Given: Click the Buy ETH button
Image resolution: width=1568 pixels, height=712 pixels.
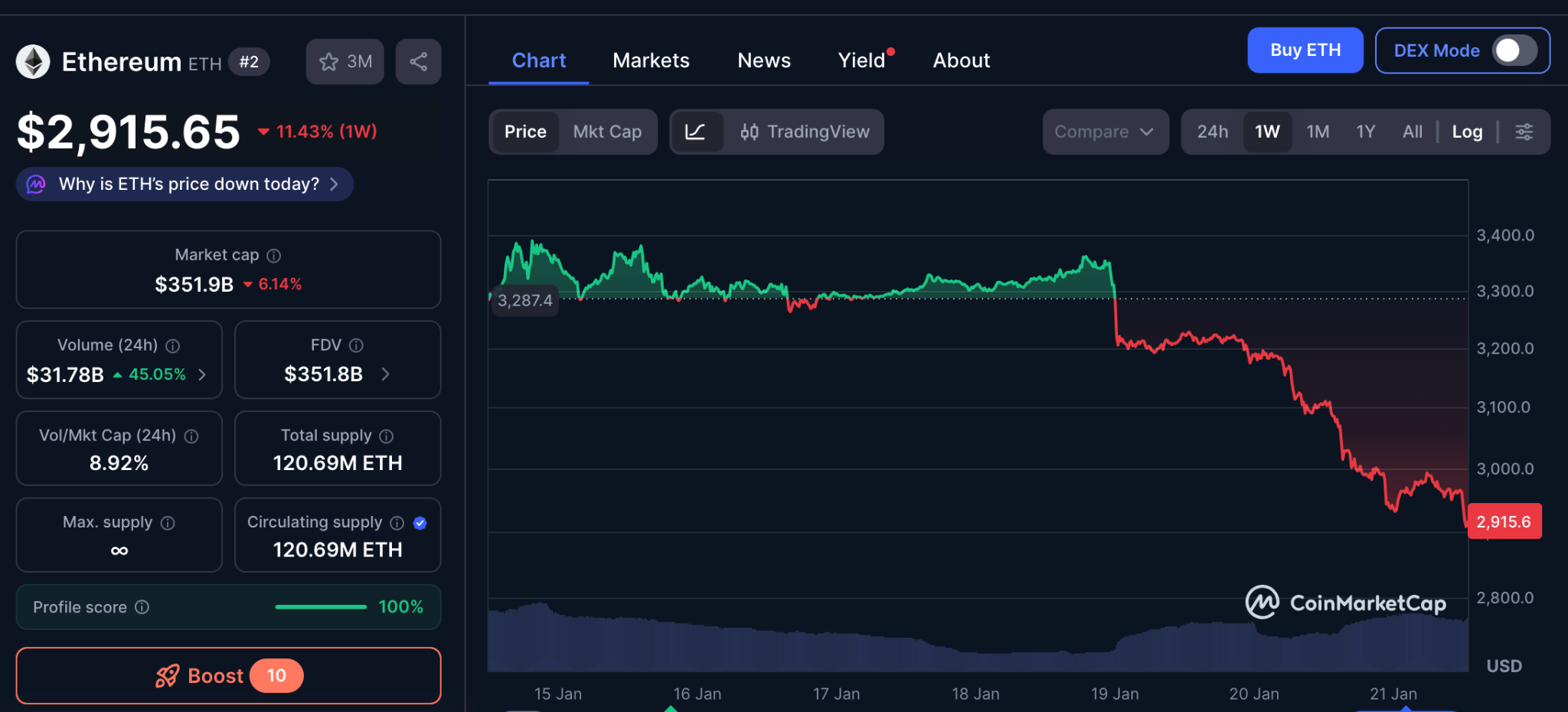Looking at the screenshot, I should click(1305, 51).
